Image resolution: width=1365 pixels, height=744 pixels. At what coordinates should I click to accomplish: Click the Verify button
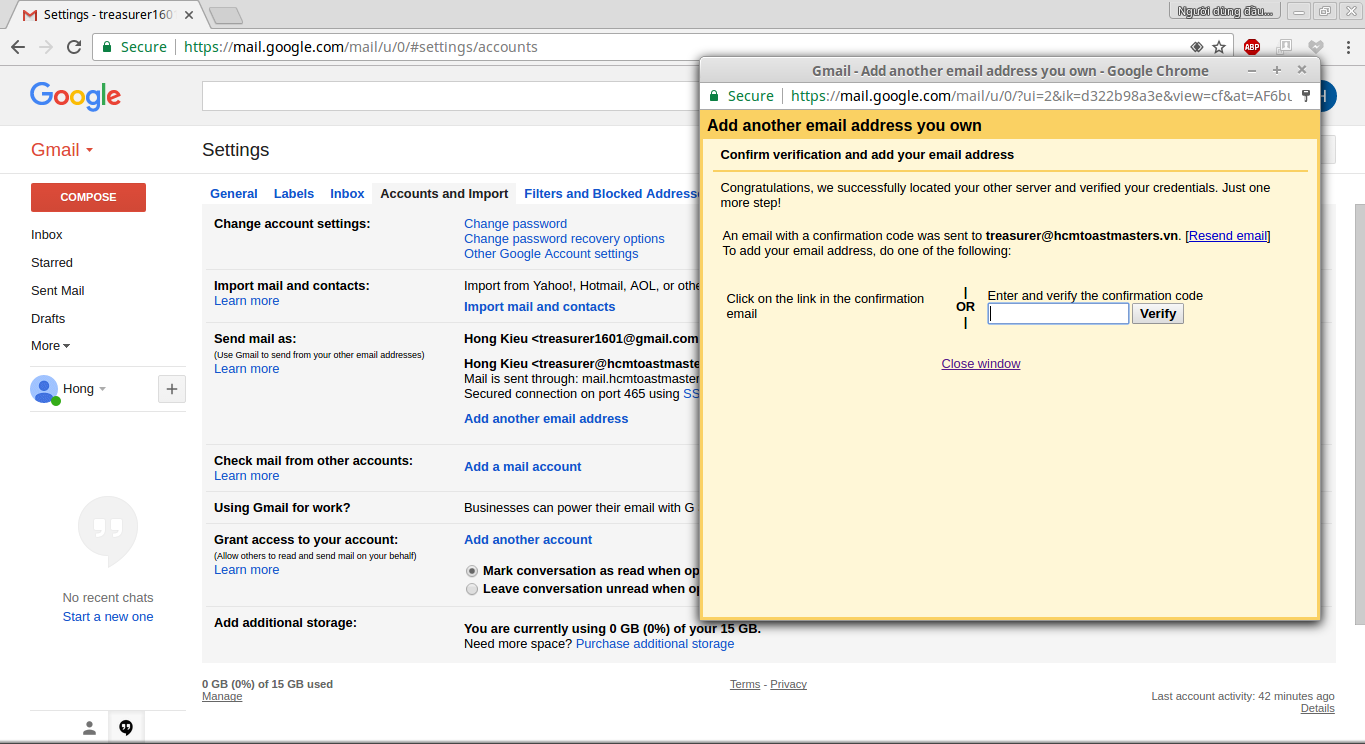1158,314
